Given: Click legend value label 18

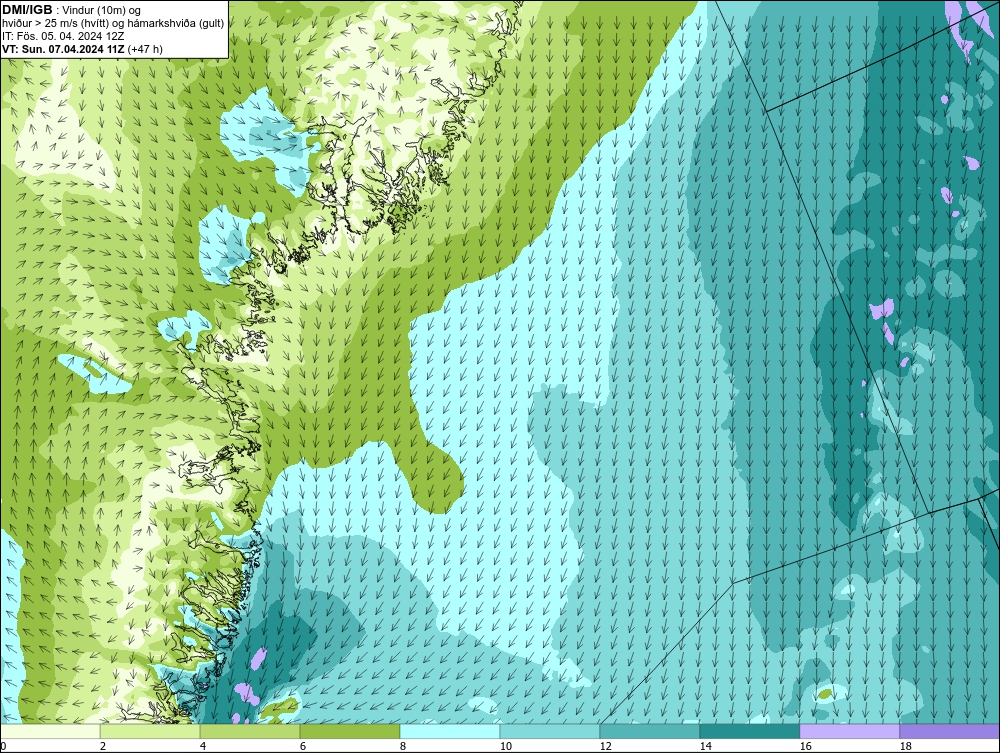Looking at the screenshot, I should (905, 746).
